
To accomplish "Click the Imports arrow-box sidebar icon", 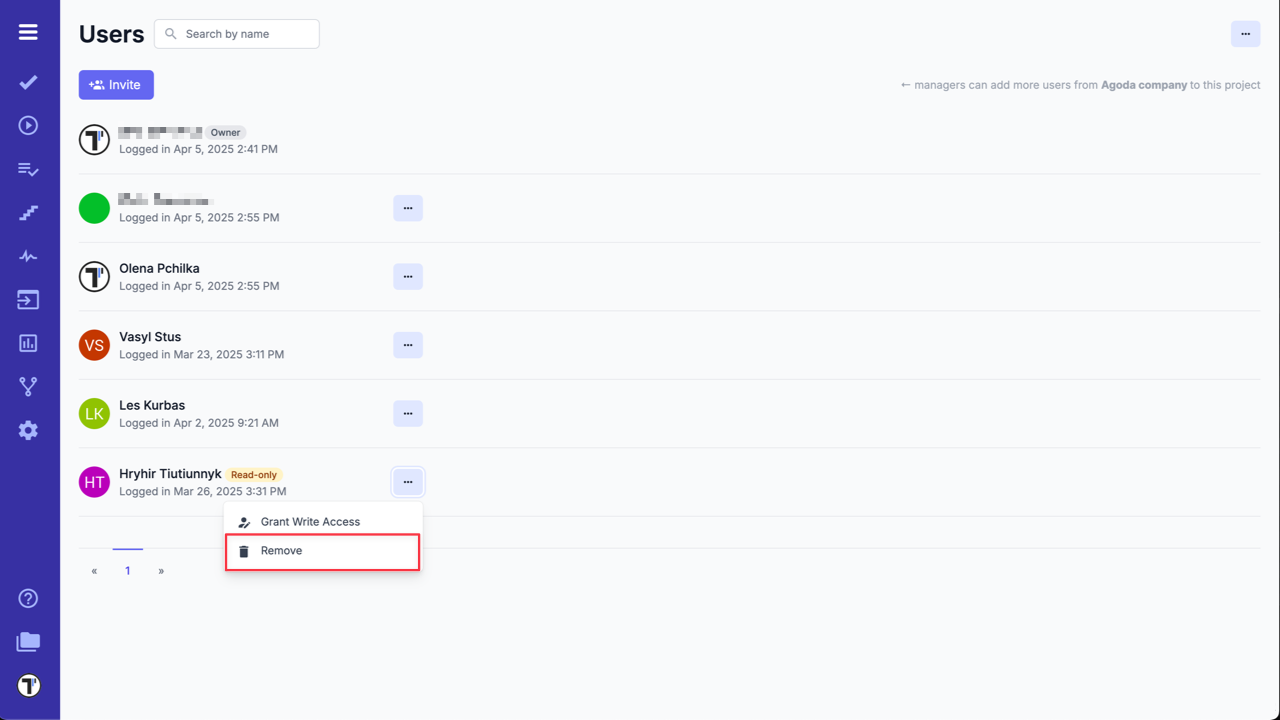I will pos(28,300).
